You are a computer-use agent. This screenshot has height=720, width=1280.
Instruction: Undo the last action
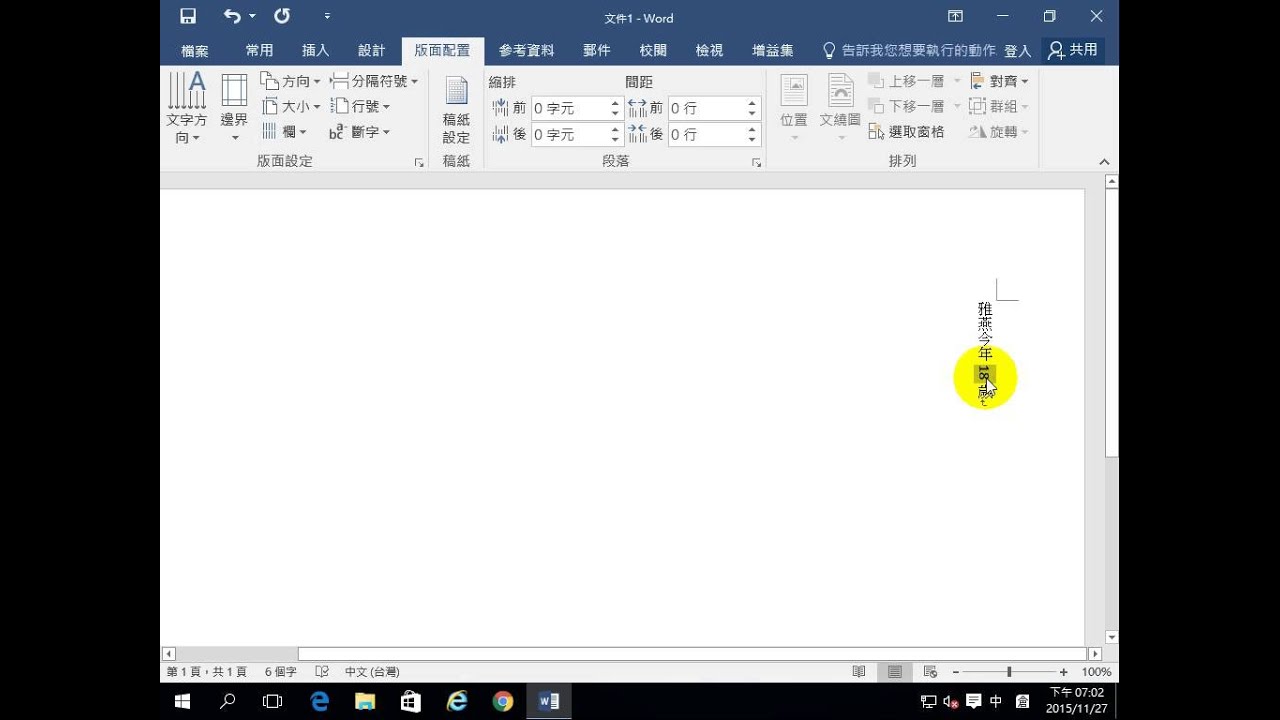point(232,16)
